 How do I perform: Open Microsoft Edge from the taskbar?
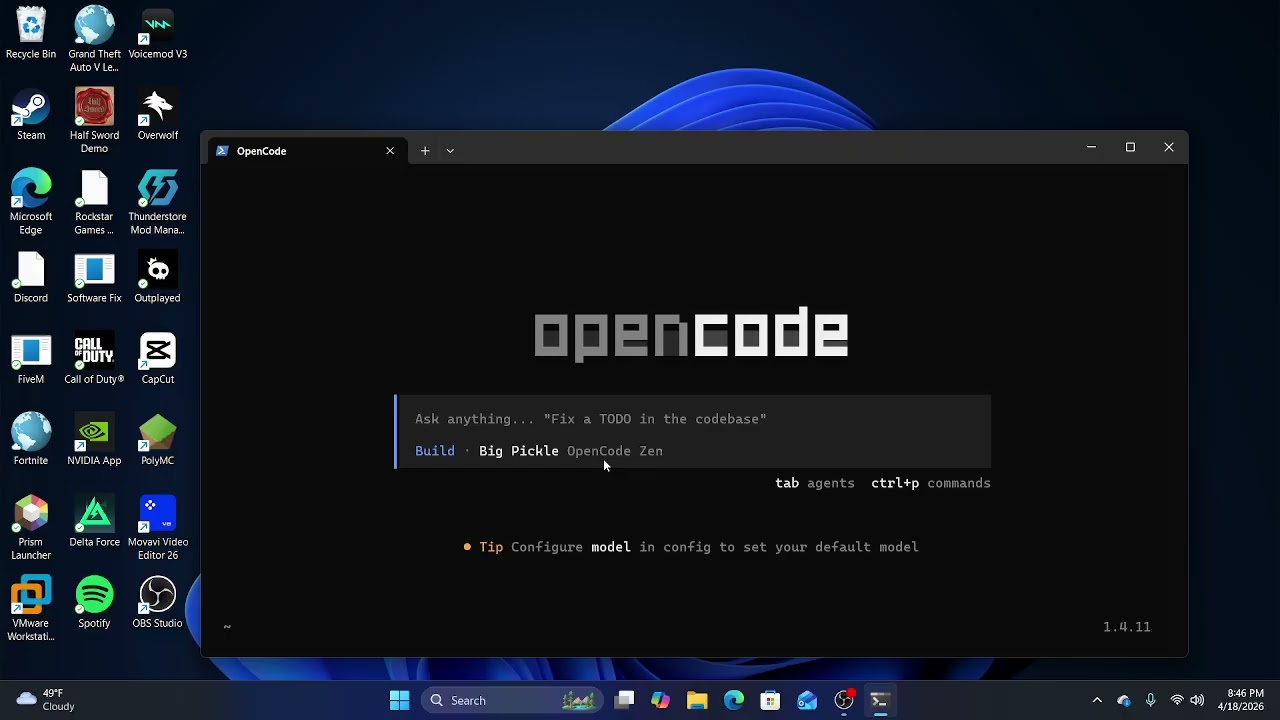click(x=734, y=700)
